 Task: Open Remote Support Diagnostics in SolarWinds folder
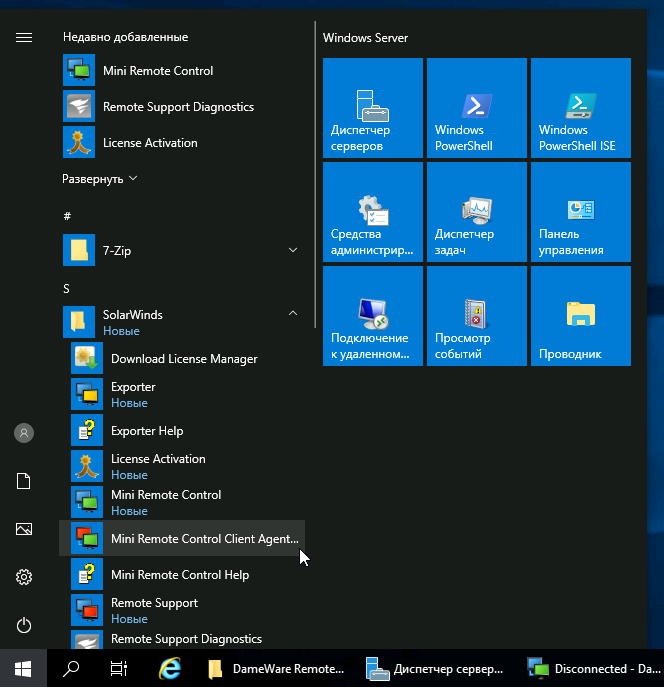click(x=182, y=639)
